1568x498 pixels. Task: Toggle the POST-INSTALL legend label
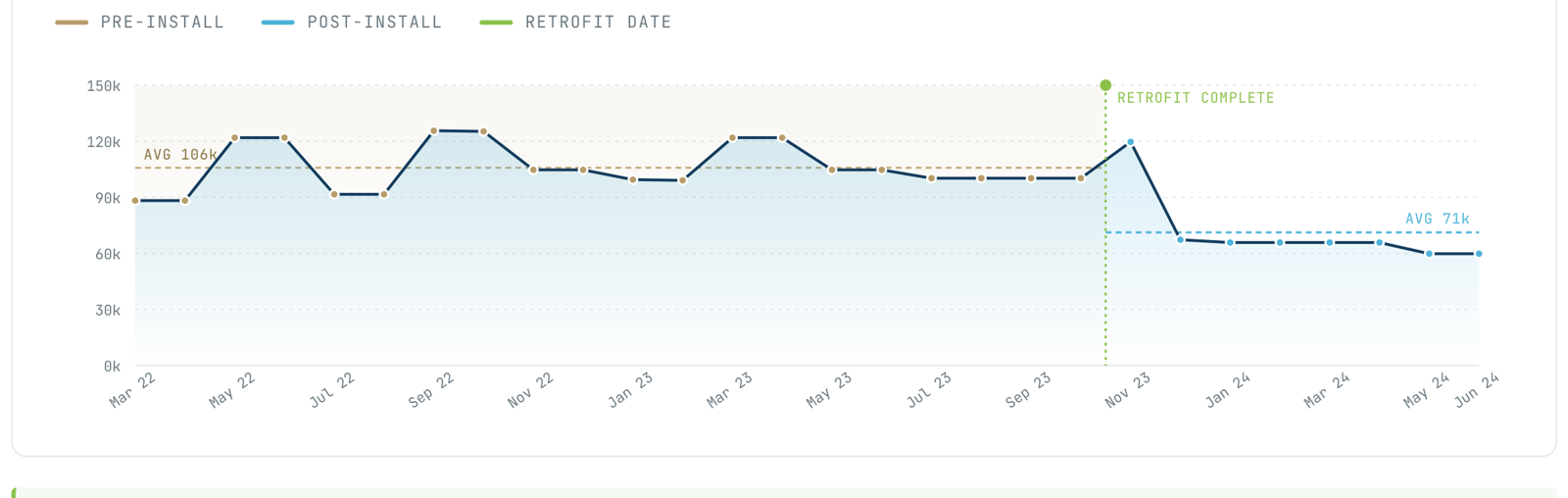pyautogui.click(x=374, y=22)
